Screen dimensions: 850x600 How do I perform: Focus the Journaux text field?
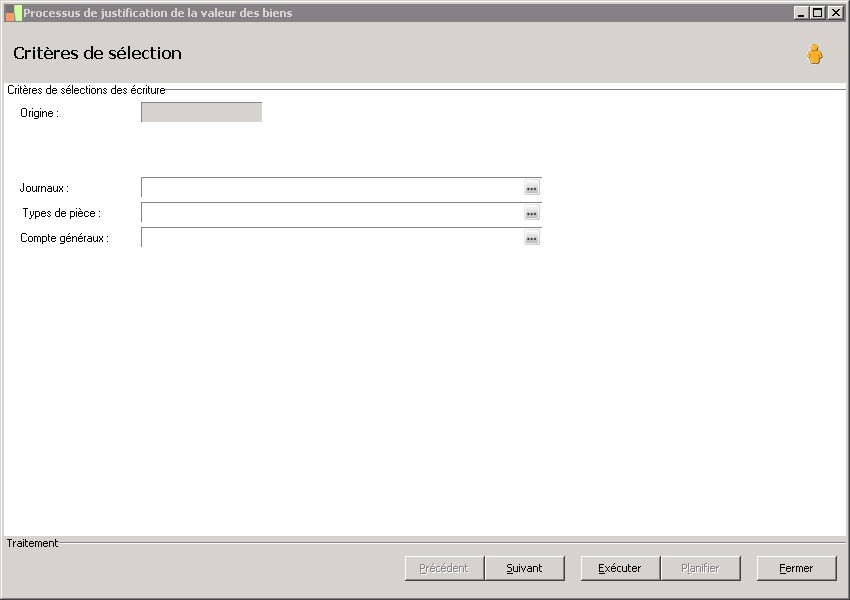tap(333, 188)
